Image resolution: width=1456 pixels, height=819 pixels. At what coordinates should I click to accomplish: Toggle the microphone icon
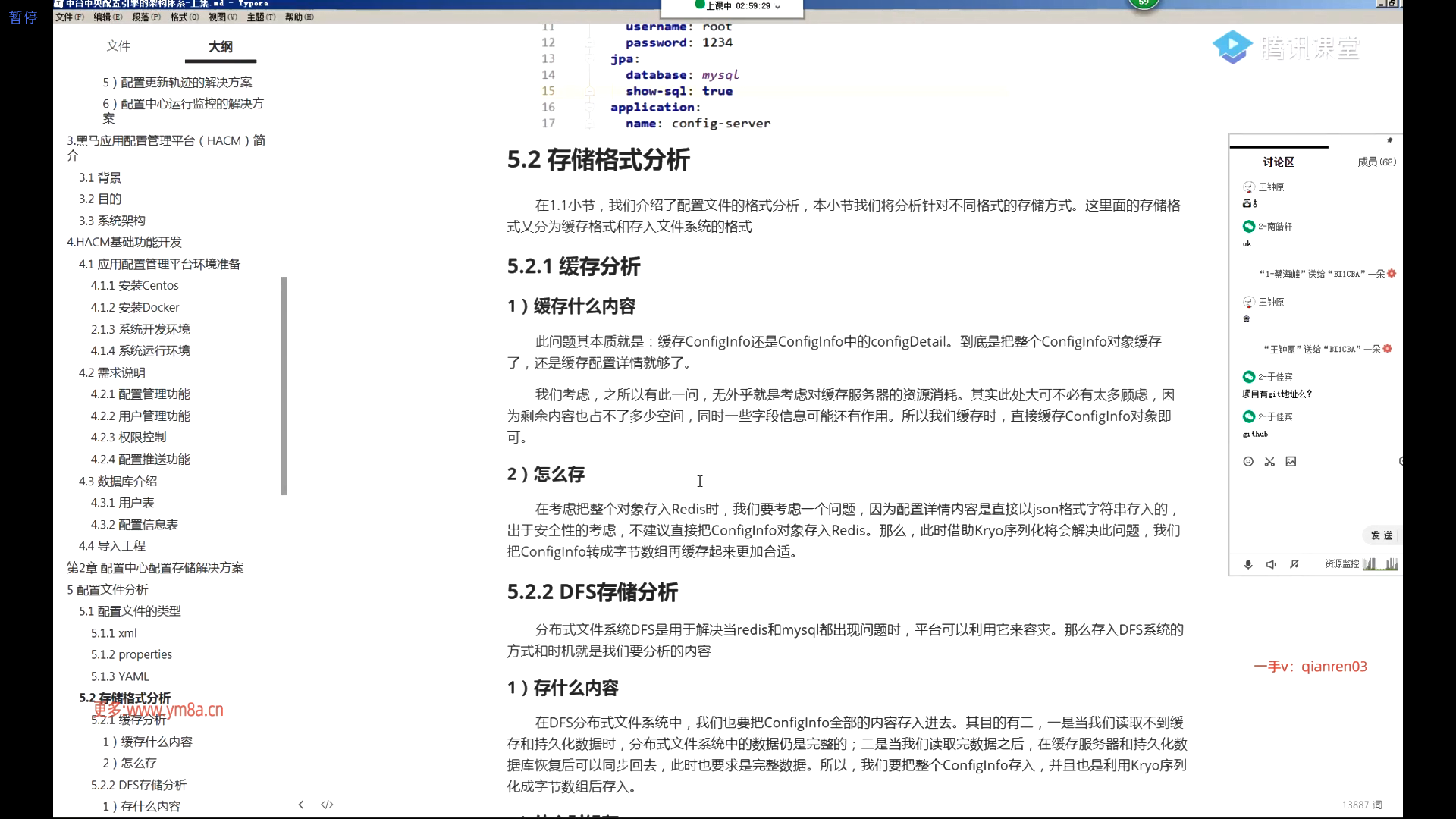click(1248, 564)
